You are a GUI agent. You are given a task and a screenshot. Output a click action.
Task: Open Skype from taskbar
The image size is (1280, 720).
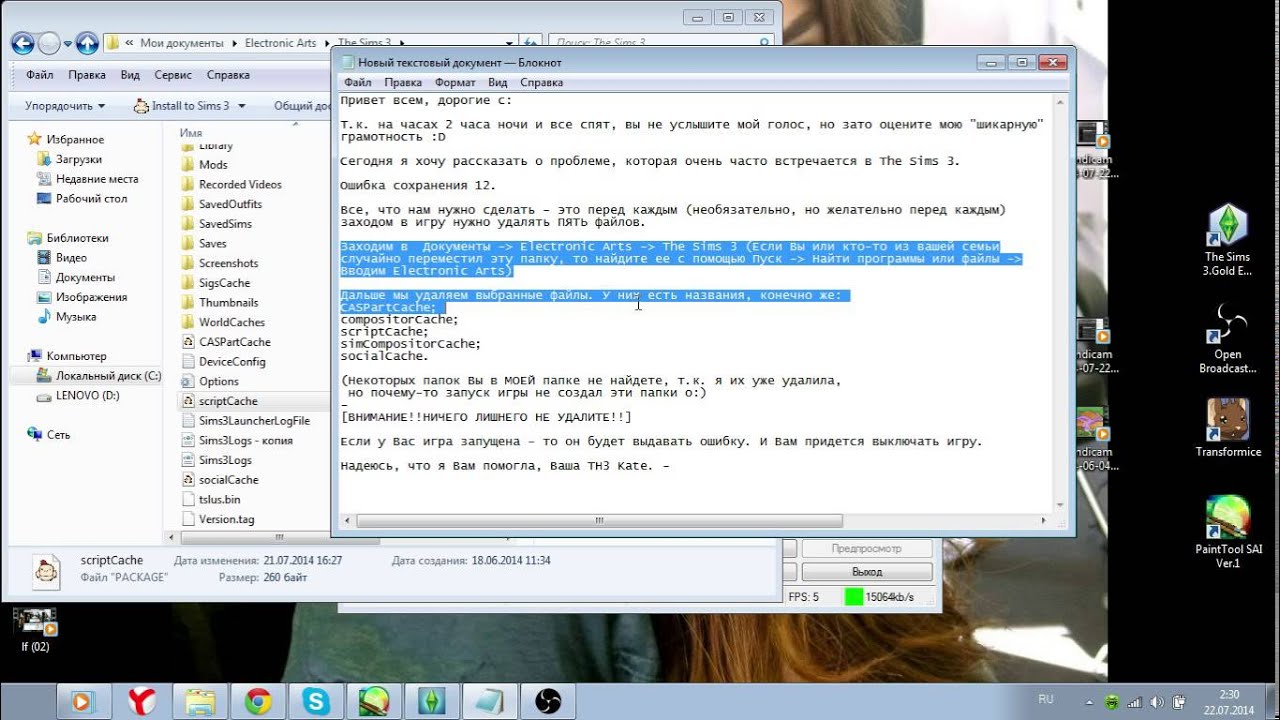(316, 702)
